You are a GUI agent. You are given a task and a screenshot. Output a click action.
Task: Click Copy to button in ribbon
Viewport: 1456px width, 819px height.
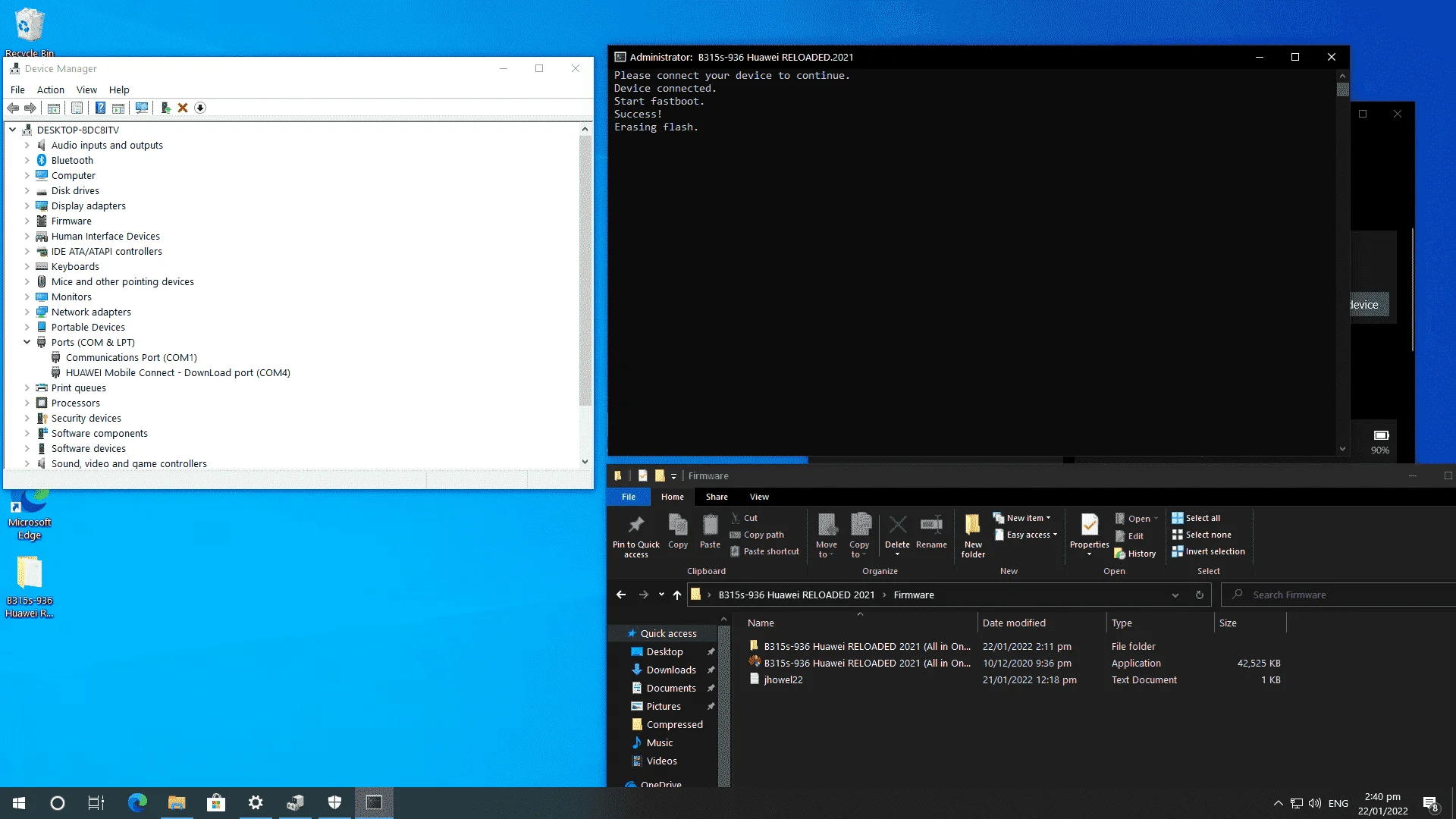pyautogui.click(x=859, y=535)
